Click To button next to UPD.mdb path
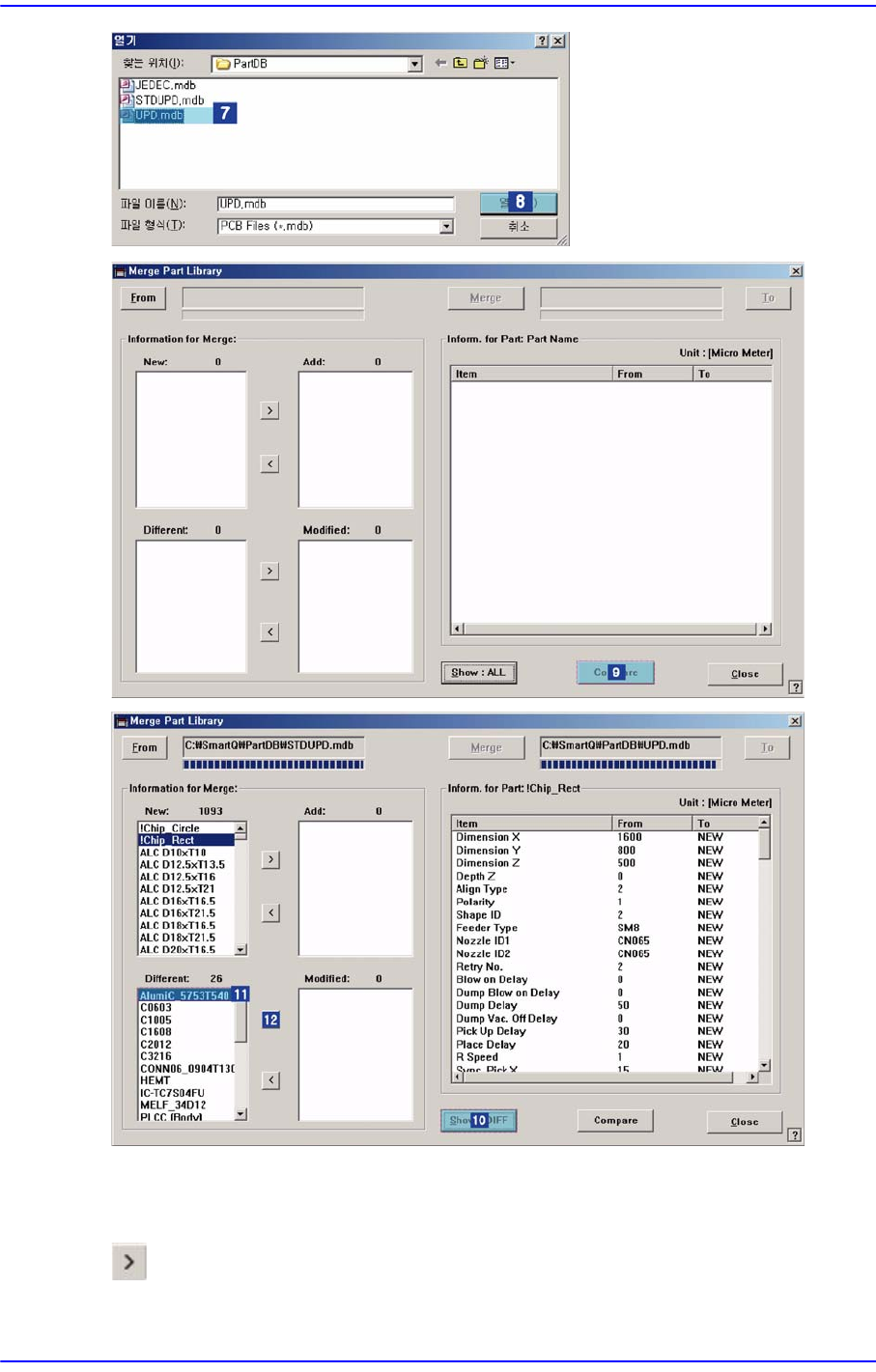This screenshot has width=876, height=1372. (767, 747)
